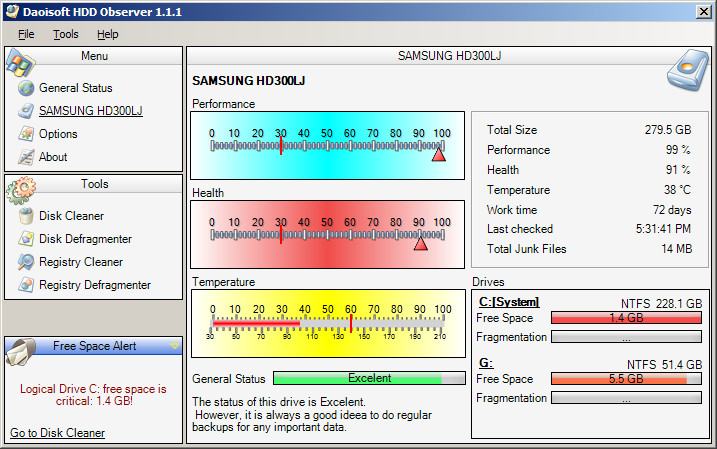Screen dimensions: 717x449
Task: Click the Temperature 38 °C value
Action: (x=677, y=190)
